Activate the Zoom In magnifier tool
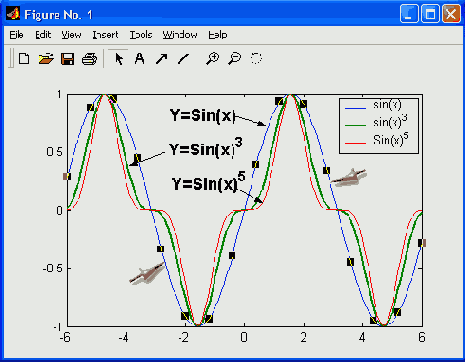 (x=212, y=59)
